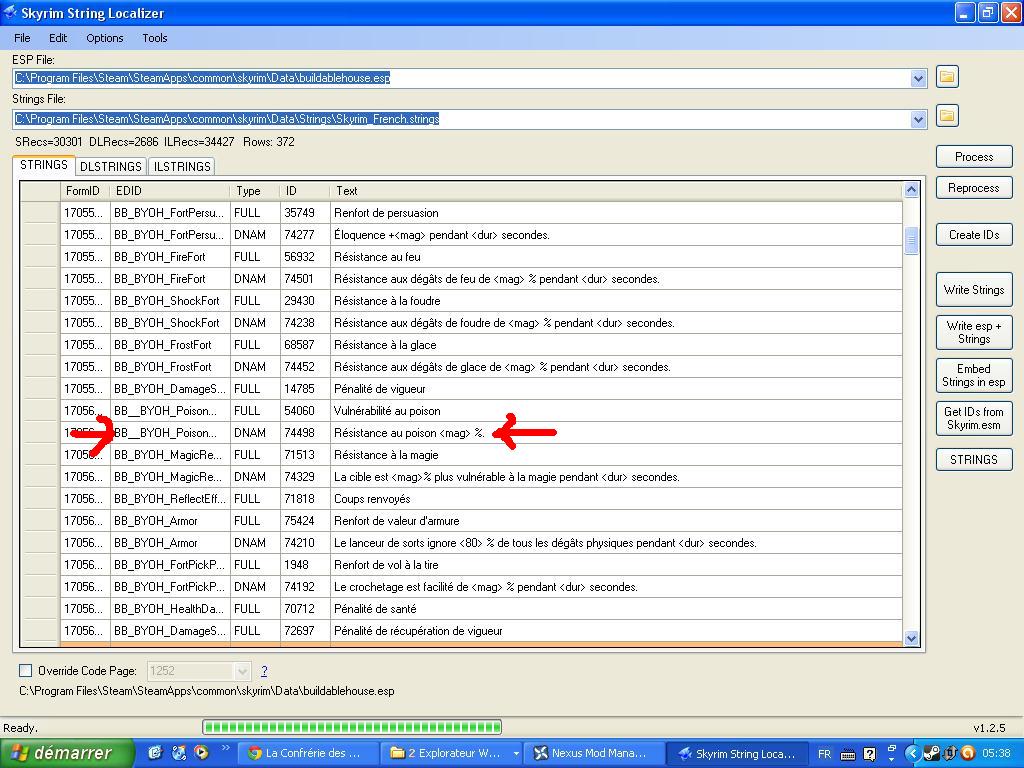Open the Options menu
The height and width of the screenshot is (768, 1024).
[x=104, y=38]
